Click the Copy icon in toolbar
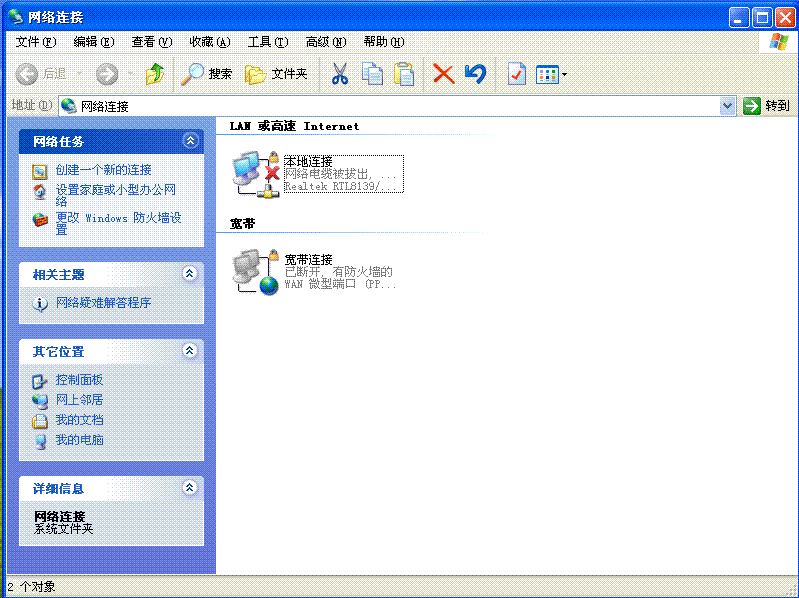 pos(372,74)
